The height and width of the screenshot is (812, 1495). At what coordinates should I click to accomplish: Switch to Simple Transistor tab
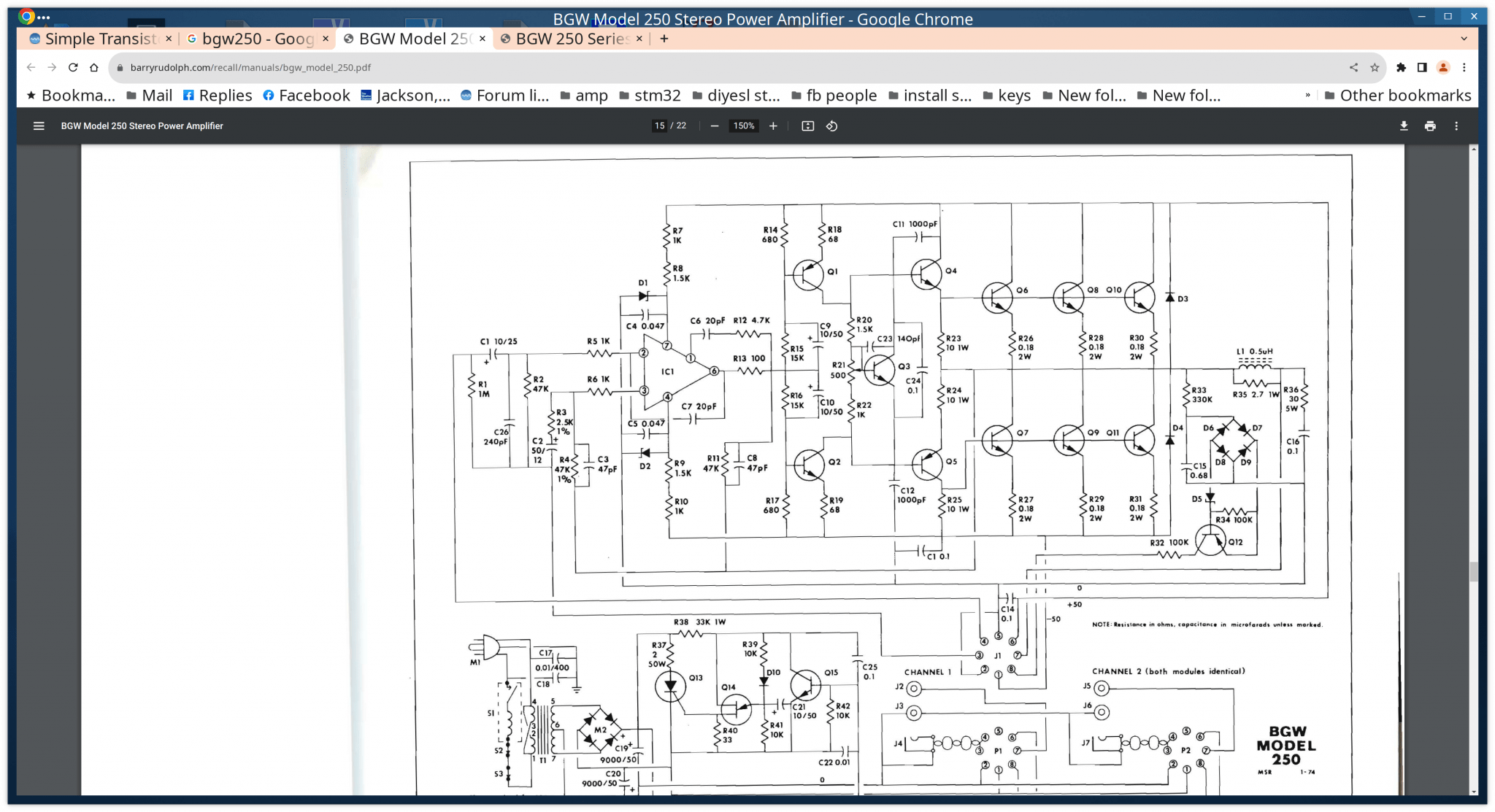coord(100,39)
